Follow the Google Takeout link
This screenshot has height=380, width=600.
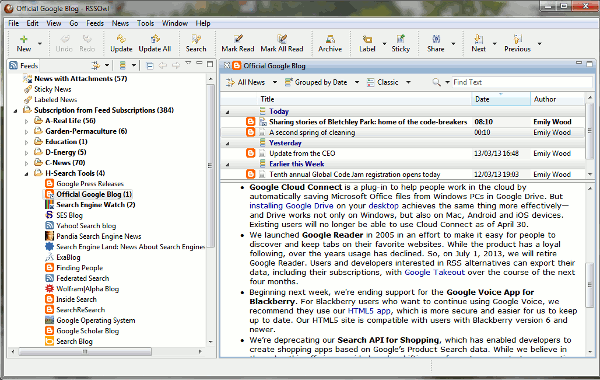[x=434, y=272]
